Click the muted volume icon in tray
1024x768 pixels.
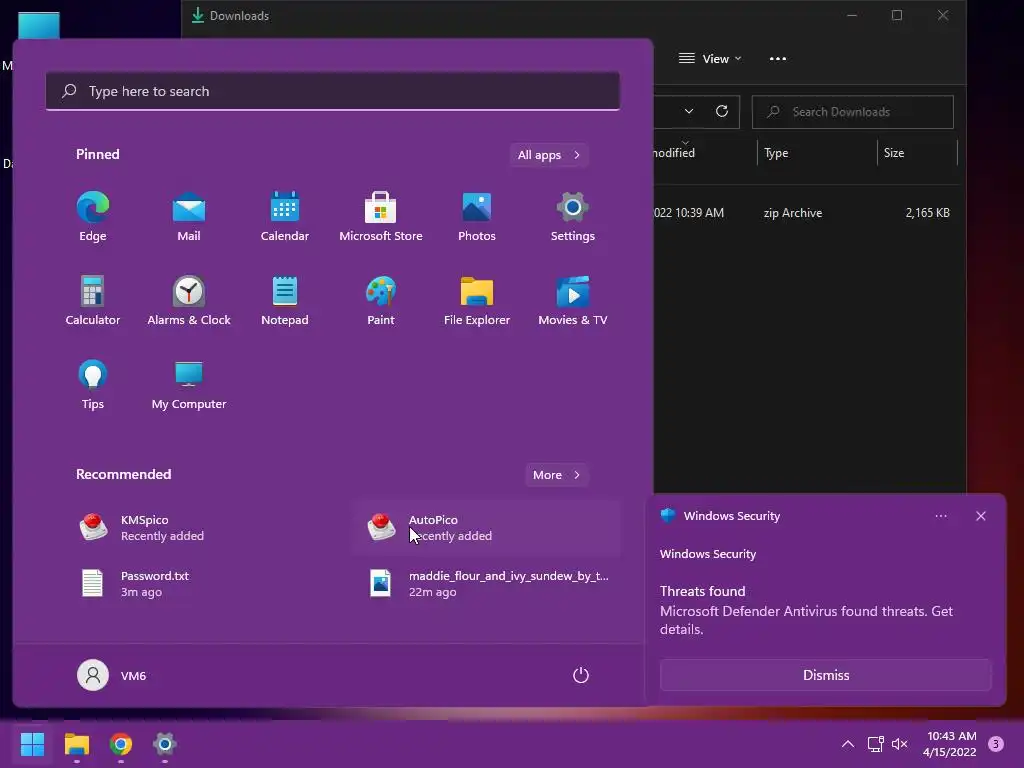click(x=899, y=744)
